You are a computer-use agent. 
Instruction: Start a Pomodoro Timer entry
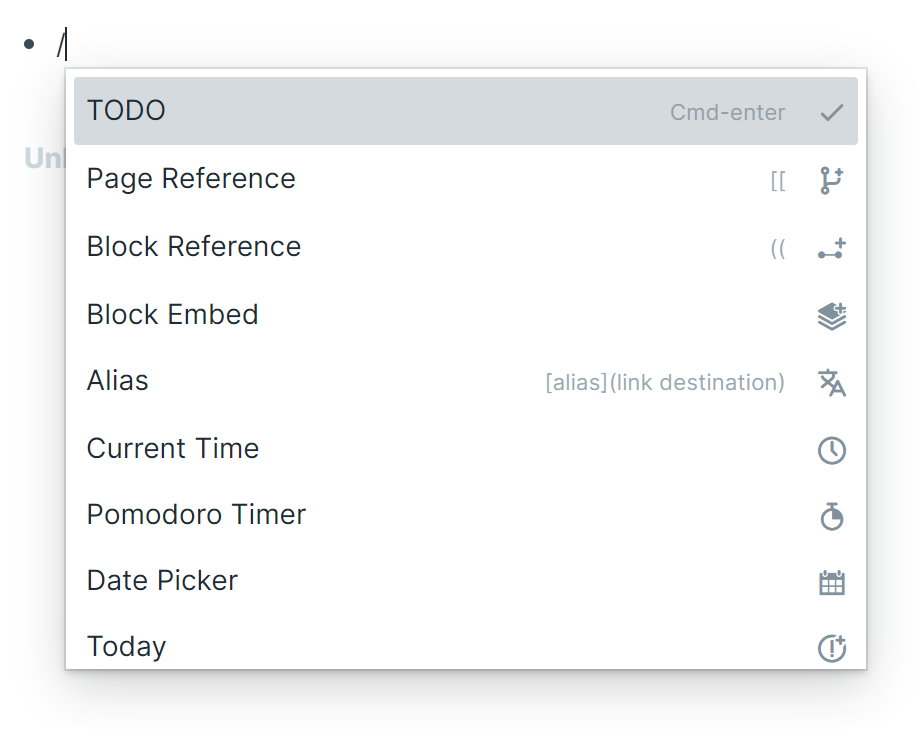(x=196, y=515)
